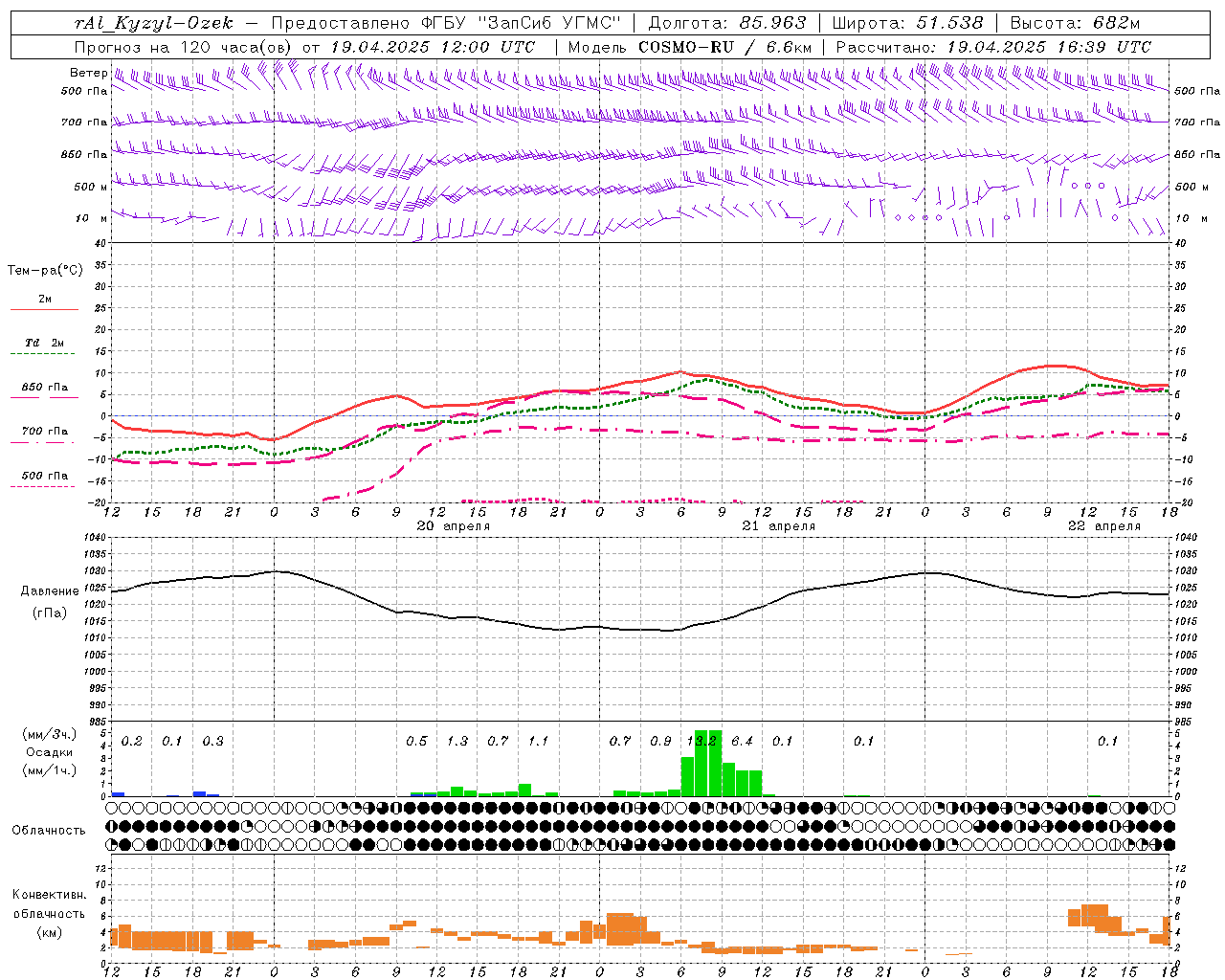The height and width of the screenshot is (980, 1225).
Task: Click the Осадки precipitation label
Action: (49, 752)
